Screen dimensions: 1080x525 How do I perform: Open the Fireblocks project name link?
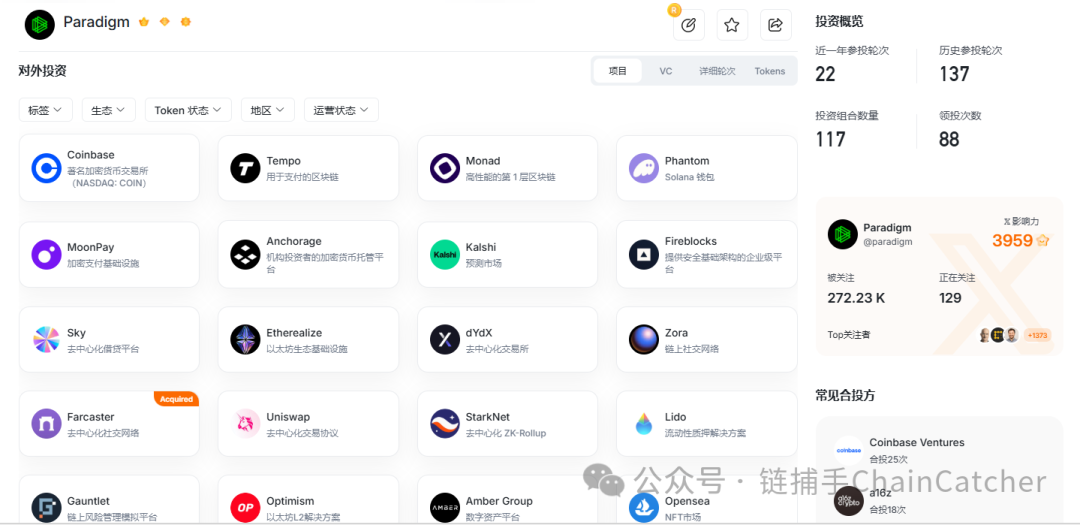tap(691, 241)
